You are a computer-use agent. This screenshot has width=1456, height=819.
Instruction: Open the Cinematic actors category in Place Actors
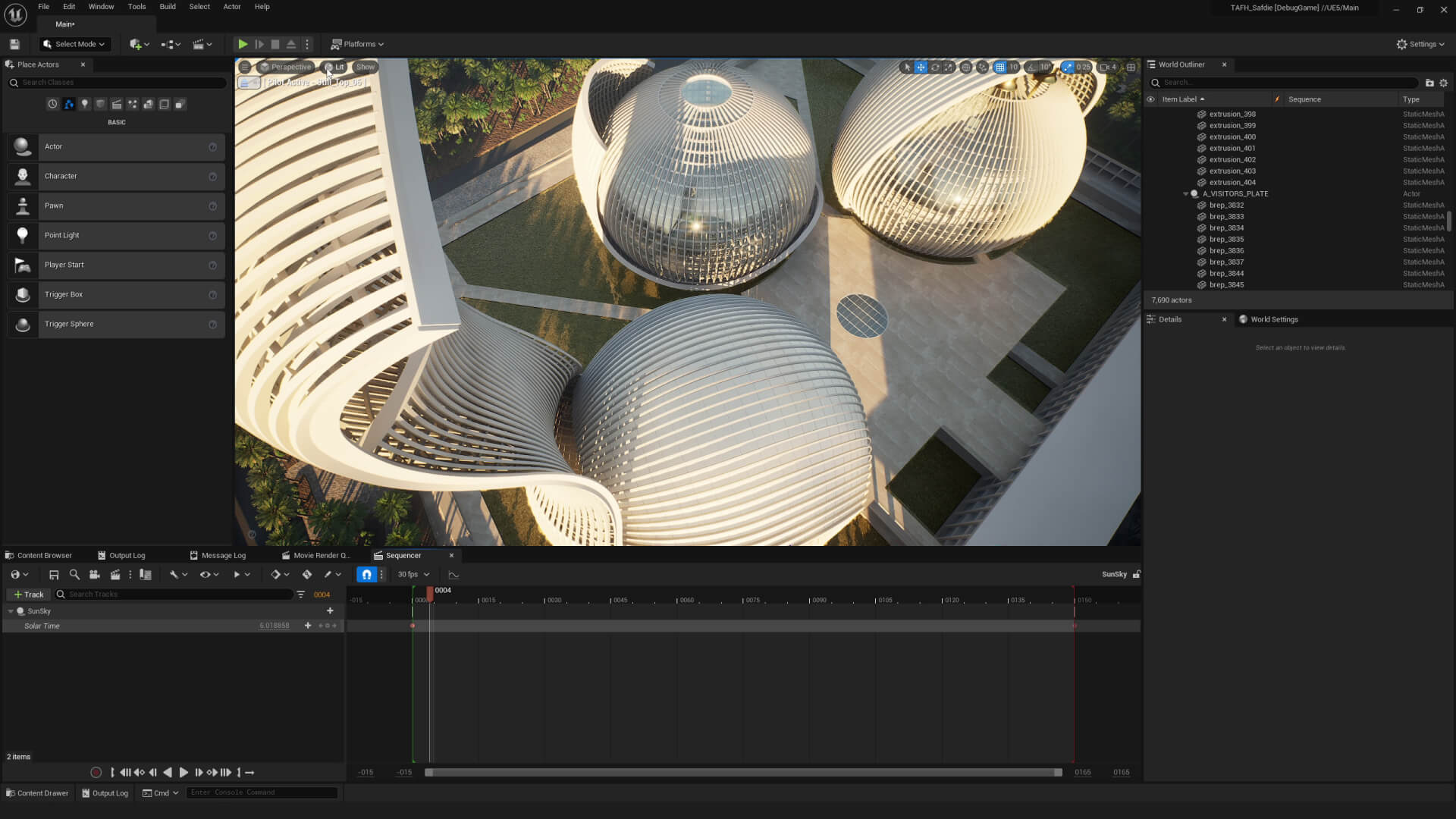click(117, 104)
